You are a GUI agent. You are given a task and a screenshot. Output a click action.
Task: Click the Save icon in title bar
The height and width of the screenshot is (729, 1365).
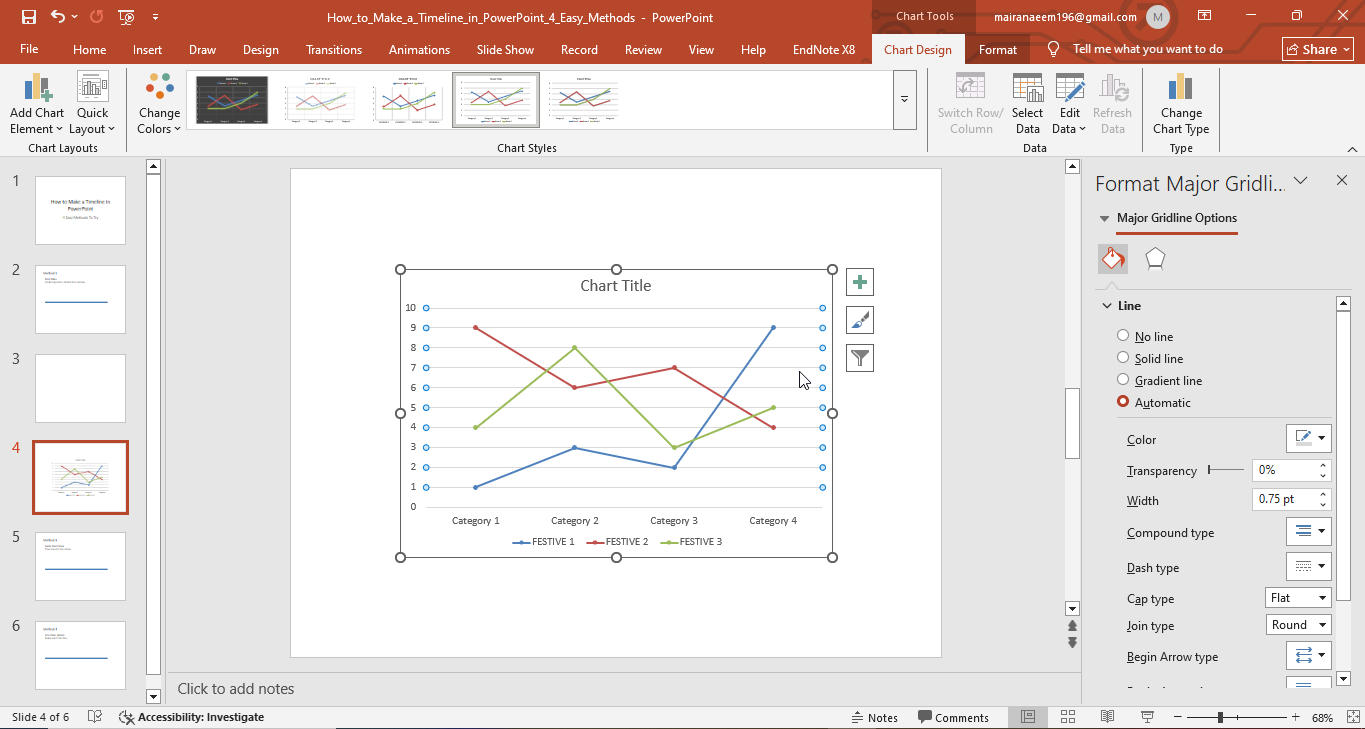[28, 17]
